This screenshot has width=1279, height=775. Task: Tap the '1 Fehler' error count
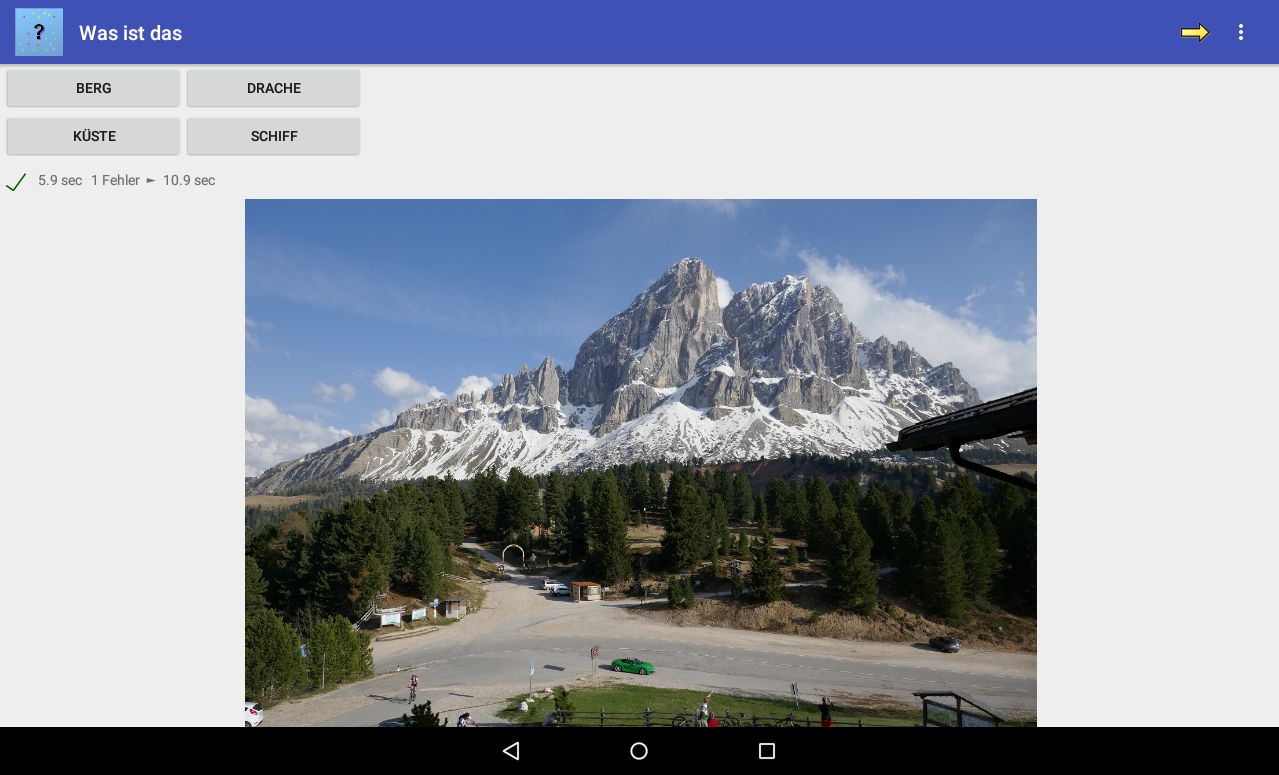click(115, 181)
